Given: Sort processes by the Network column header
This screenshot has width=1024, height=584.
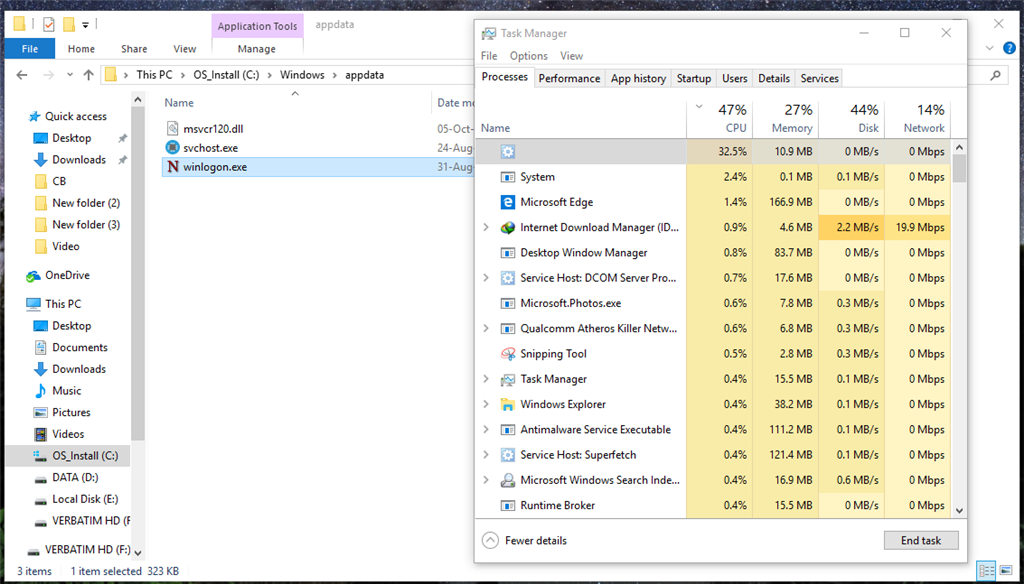Looking at the screenshot, I should (x=918, y=119).
